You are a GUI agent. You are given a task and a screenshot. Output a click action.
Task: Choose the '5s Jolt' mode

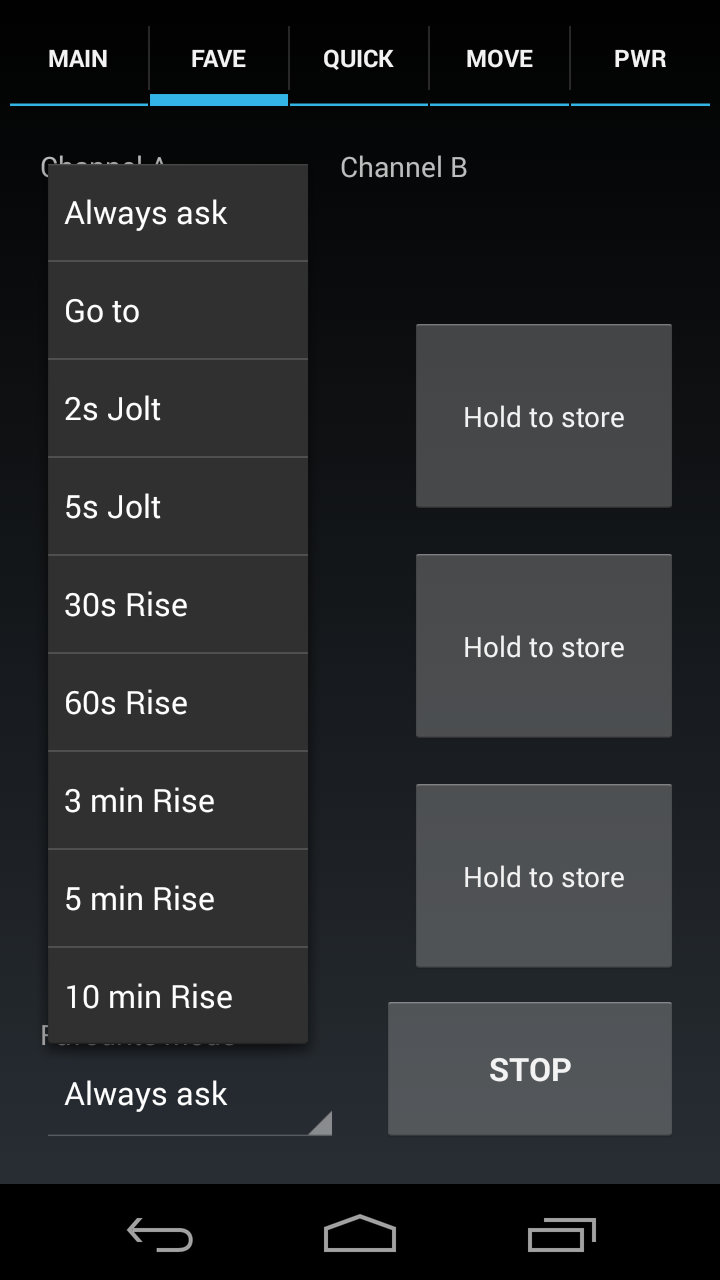click(x=178, y=507)
